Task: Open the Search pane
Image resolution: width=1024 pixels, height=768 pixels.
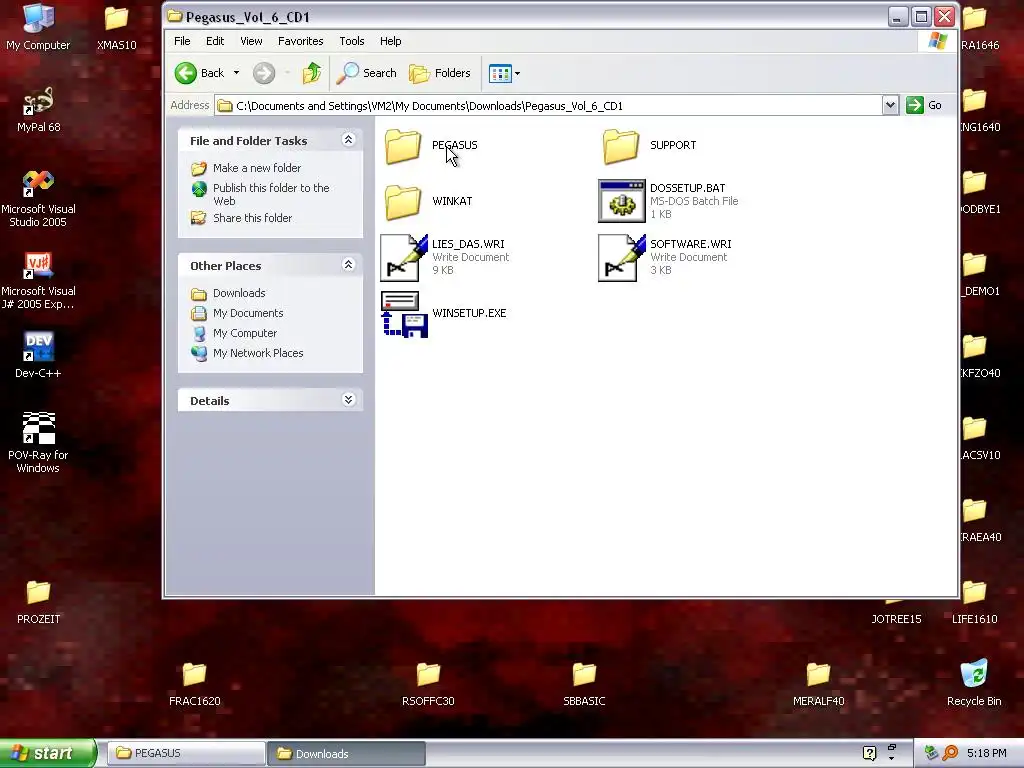Action: (x=366, y=73)
